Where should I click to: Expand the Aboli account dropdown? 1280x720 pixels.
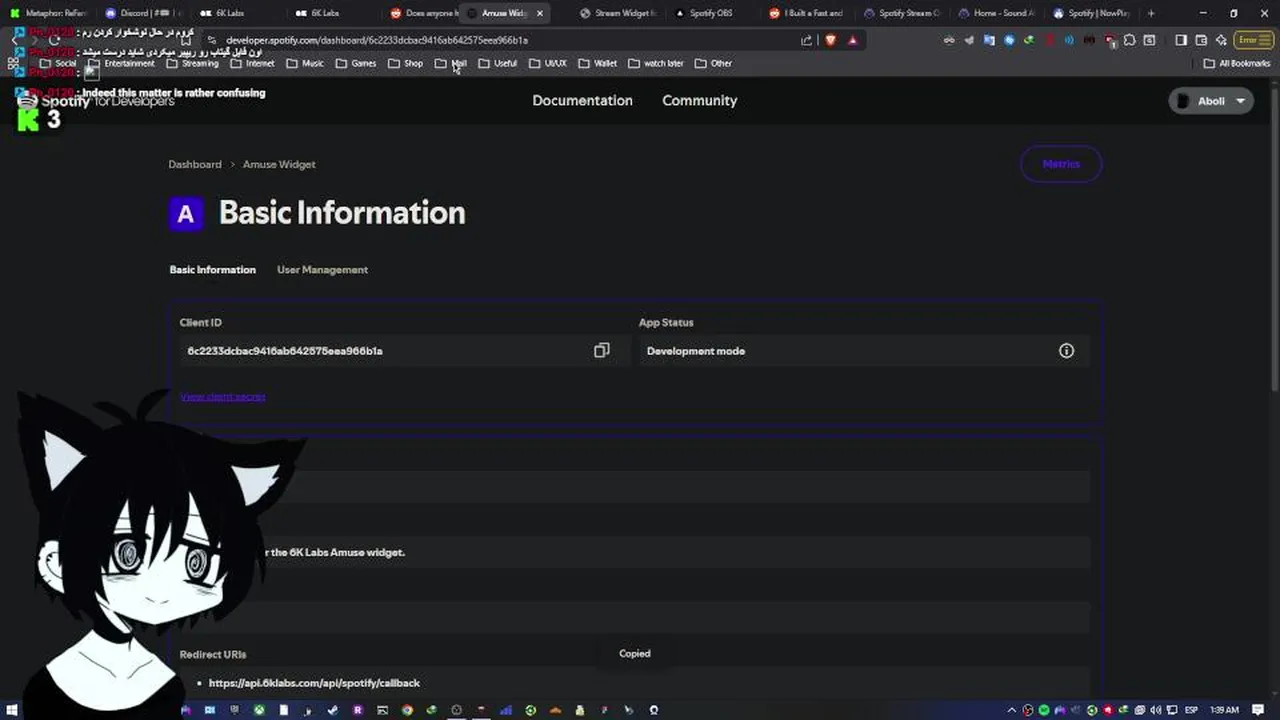click(1211, 101)
